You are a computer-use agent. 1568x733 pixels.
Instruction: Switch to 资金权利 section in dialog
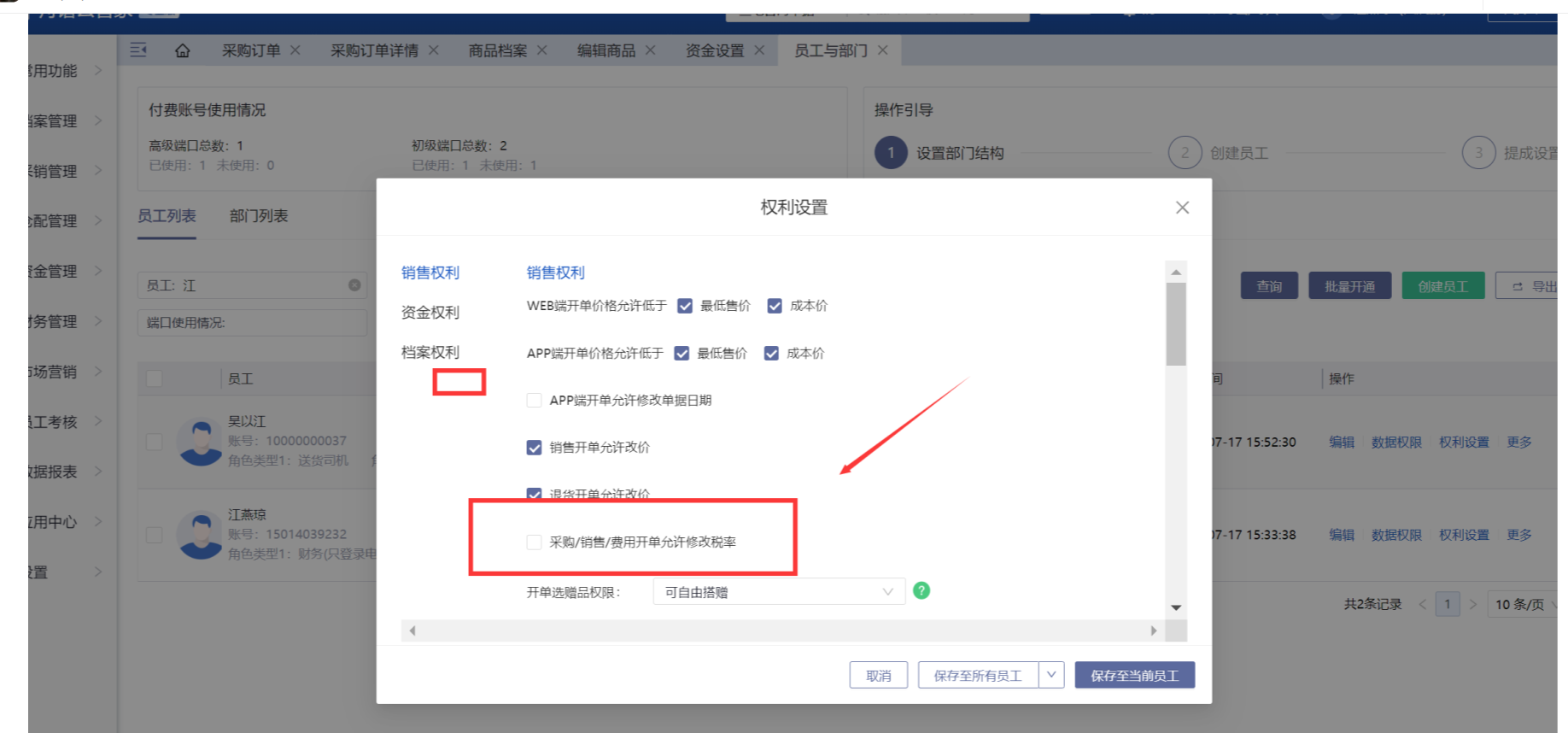(x=430, y=313)
